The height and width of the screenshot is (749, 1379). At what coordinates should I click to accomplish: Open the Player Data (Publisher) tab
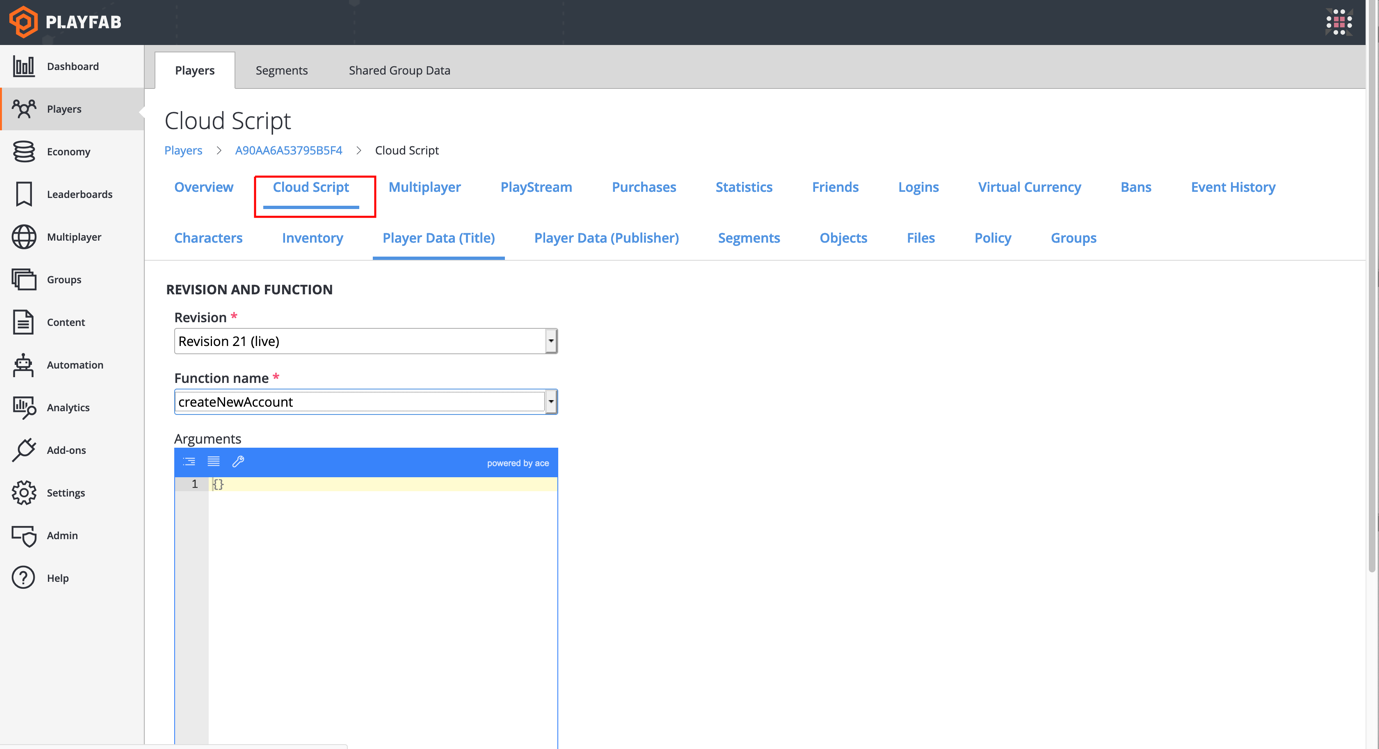point(607,238)
